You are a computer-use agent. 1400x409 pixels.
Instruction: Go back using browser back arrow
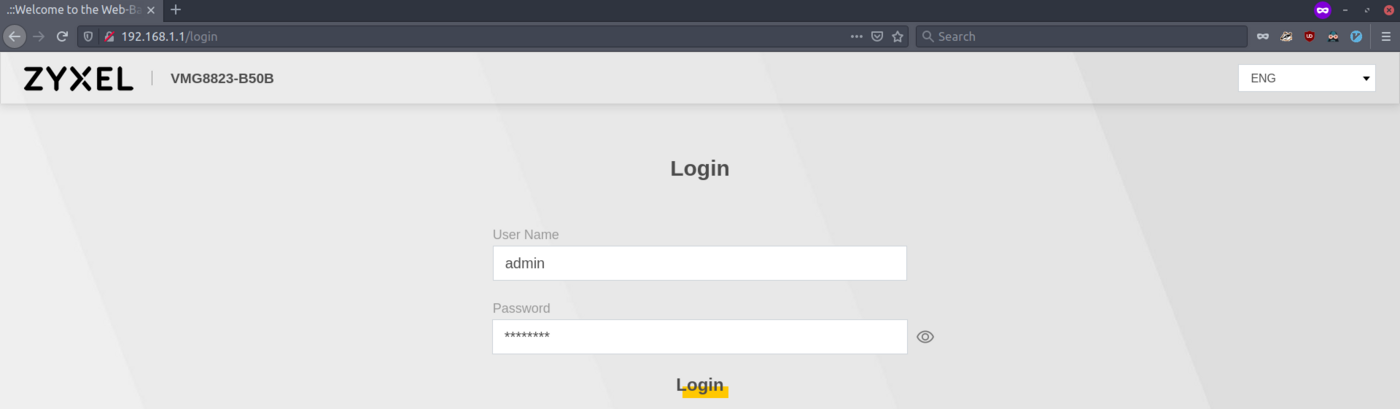point(14,36)
